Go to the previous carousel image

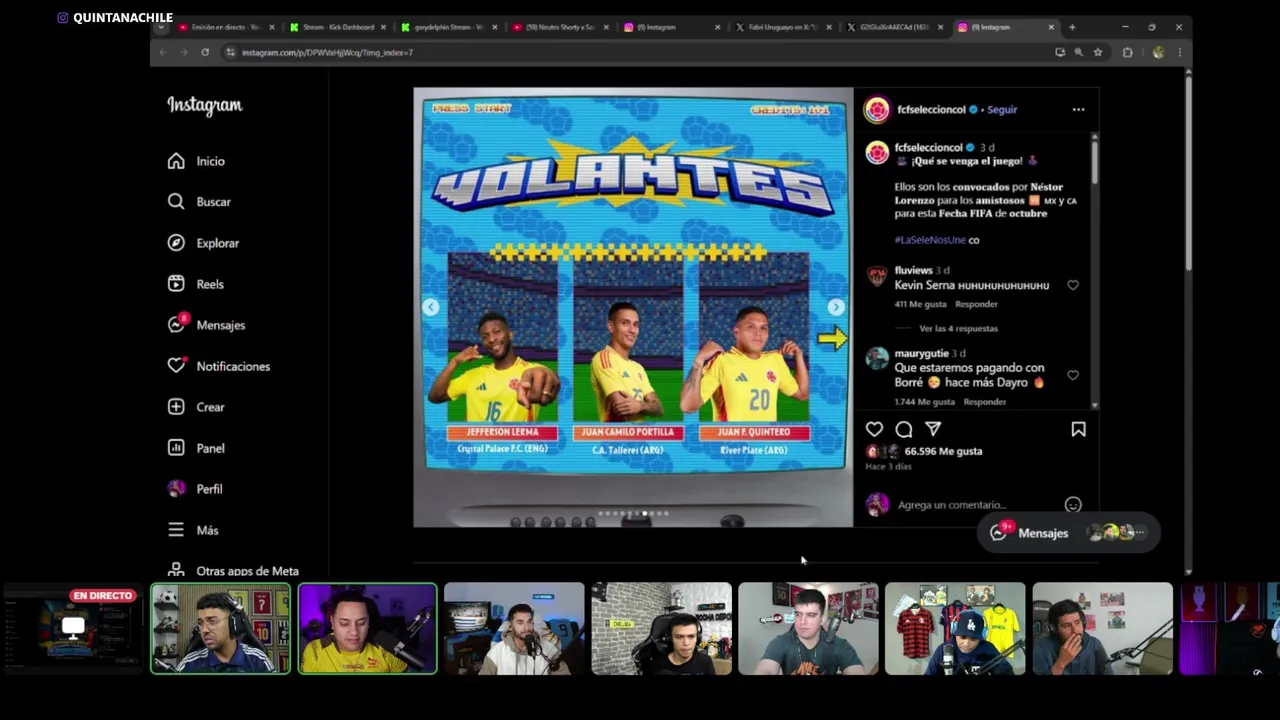(431, 307)
